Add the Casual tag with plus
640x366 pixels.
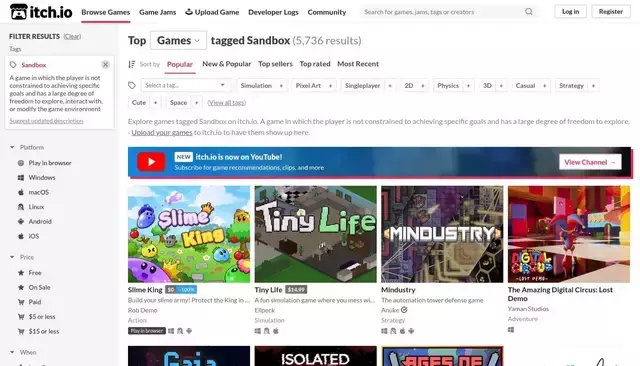544,86
